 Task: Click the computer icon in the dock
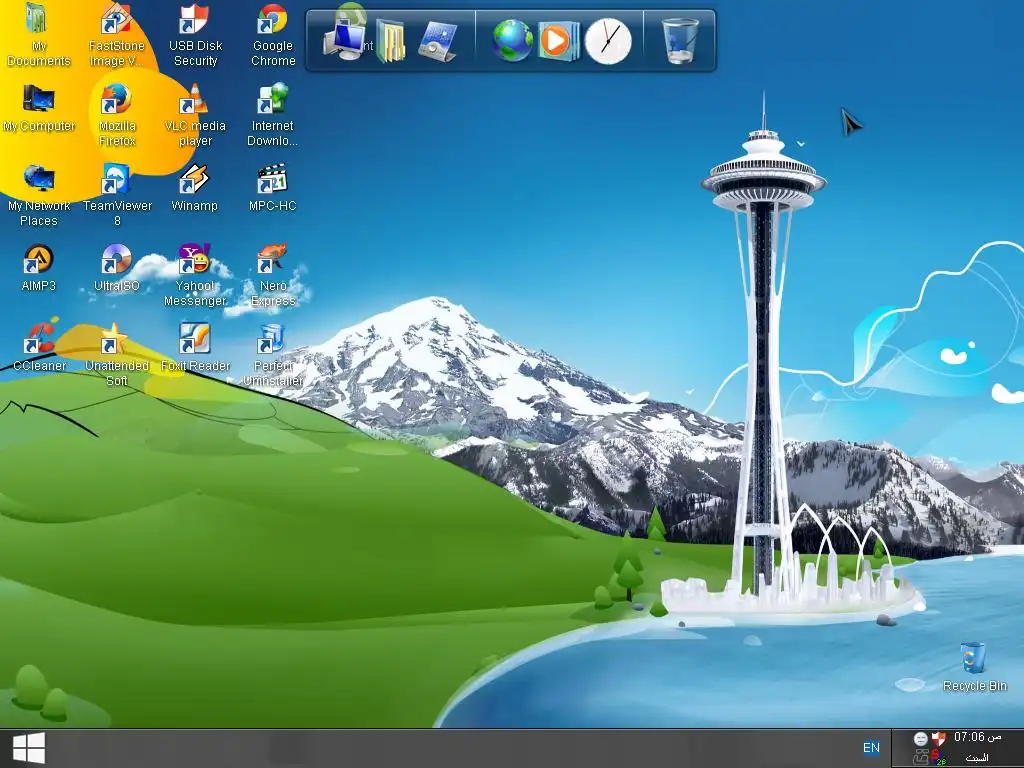tap(344, 39)
